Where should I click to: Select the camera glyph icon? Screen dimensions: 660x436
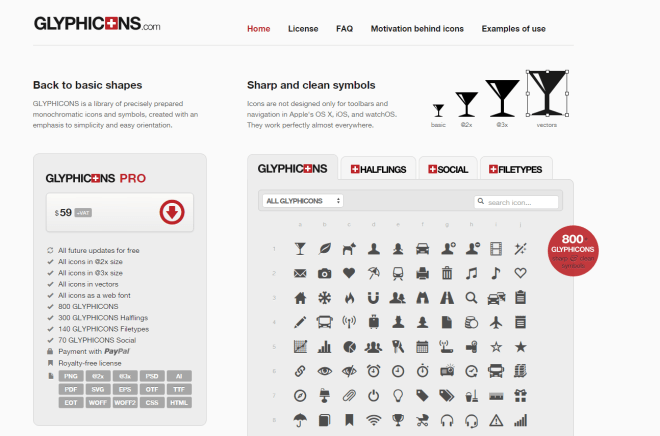(x=324, y=273)
